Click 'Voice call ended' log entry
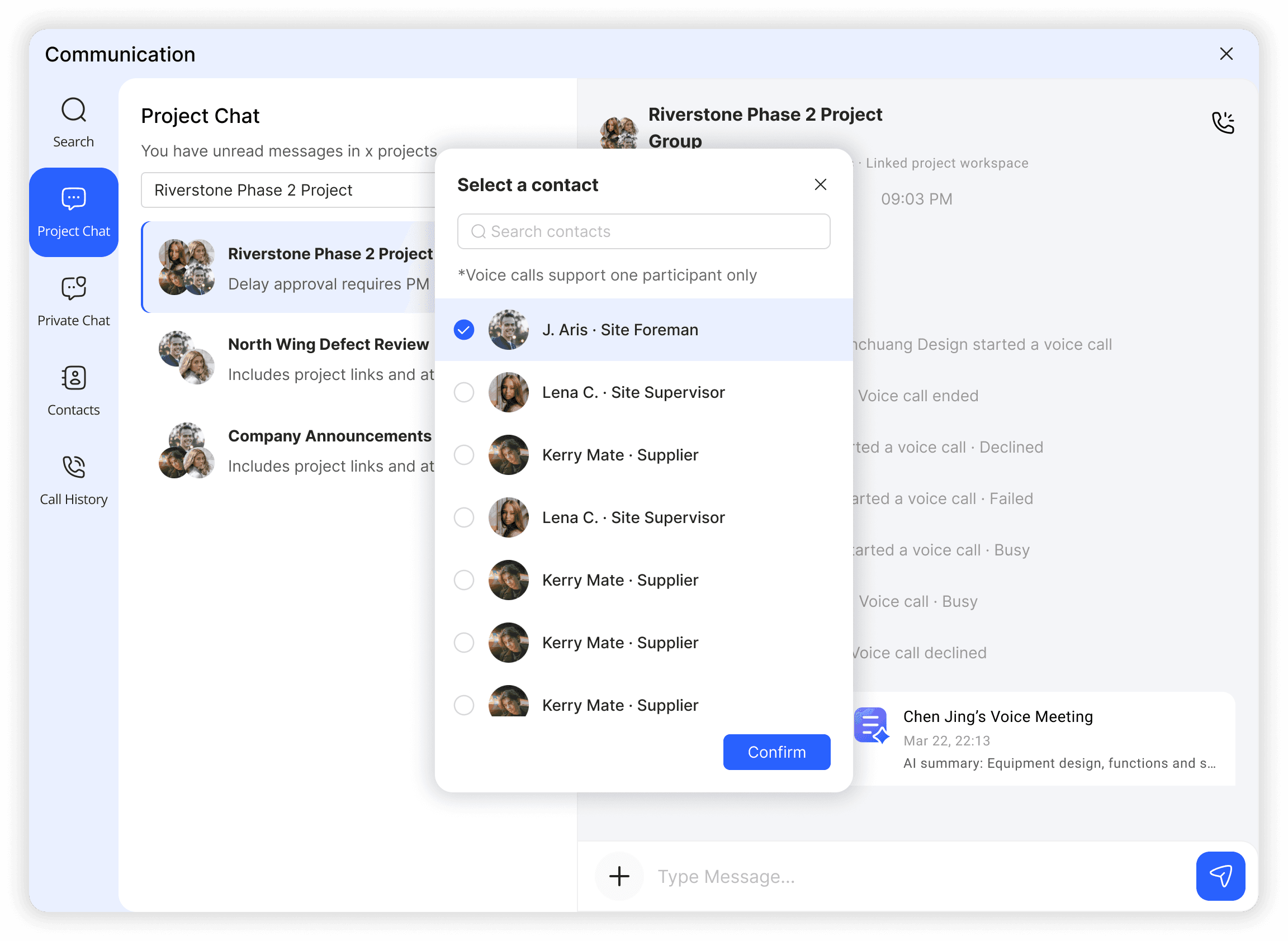Screen dimensions: 1288x941 click(917, 396)
